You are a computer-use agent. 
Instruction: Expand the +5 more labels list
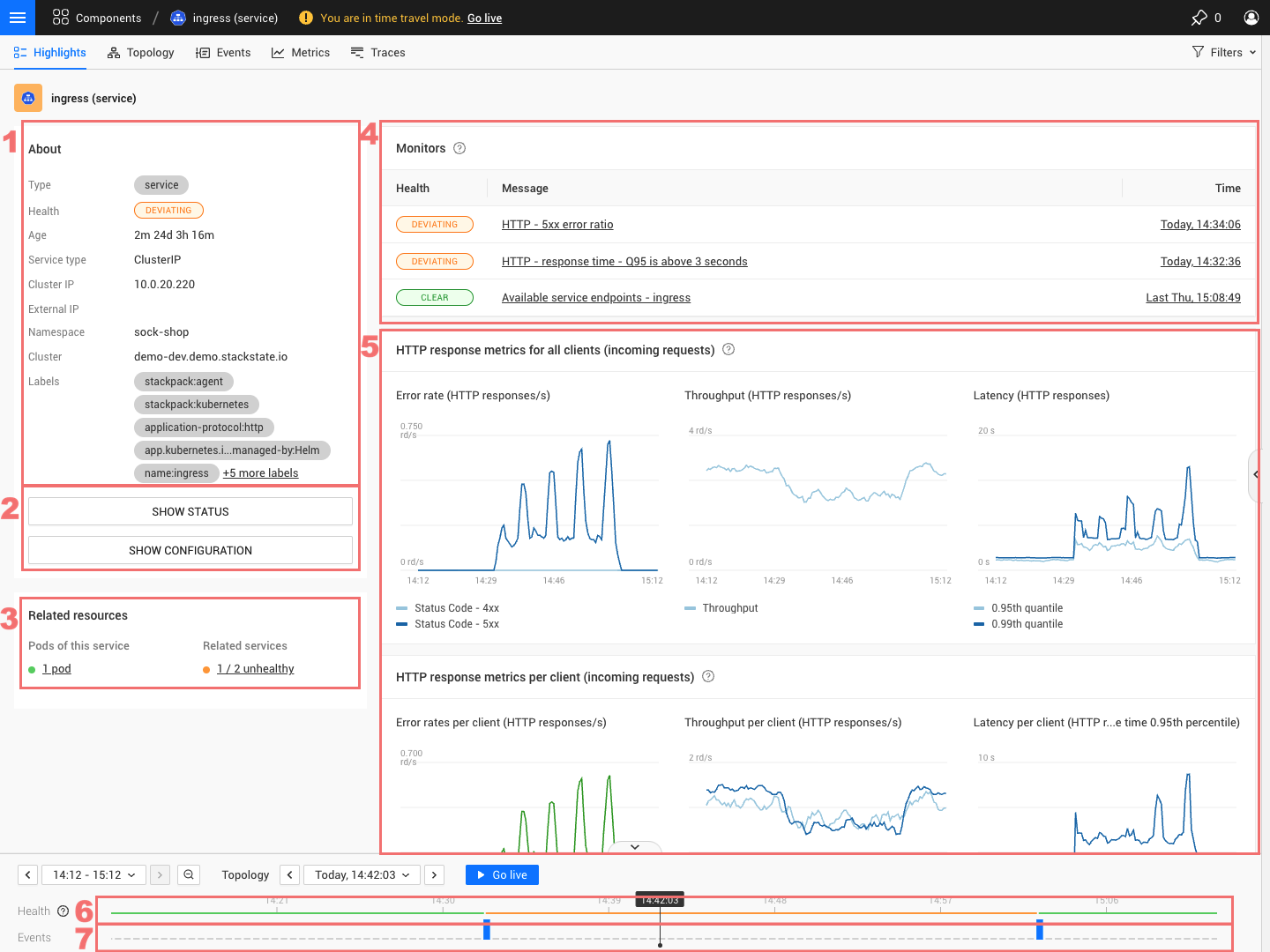click(x=261, y=473)
